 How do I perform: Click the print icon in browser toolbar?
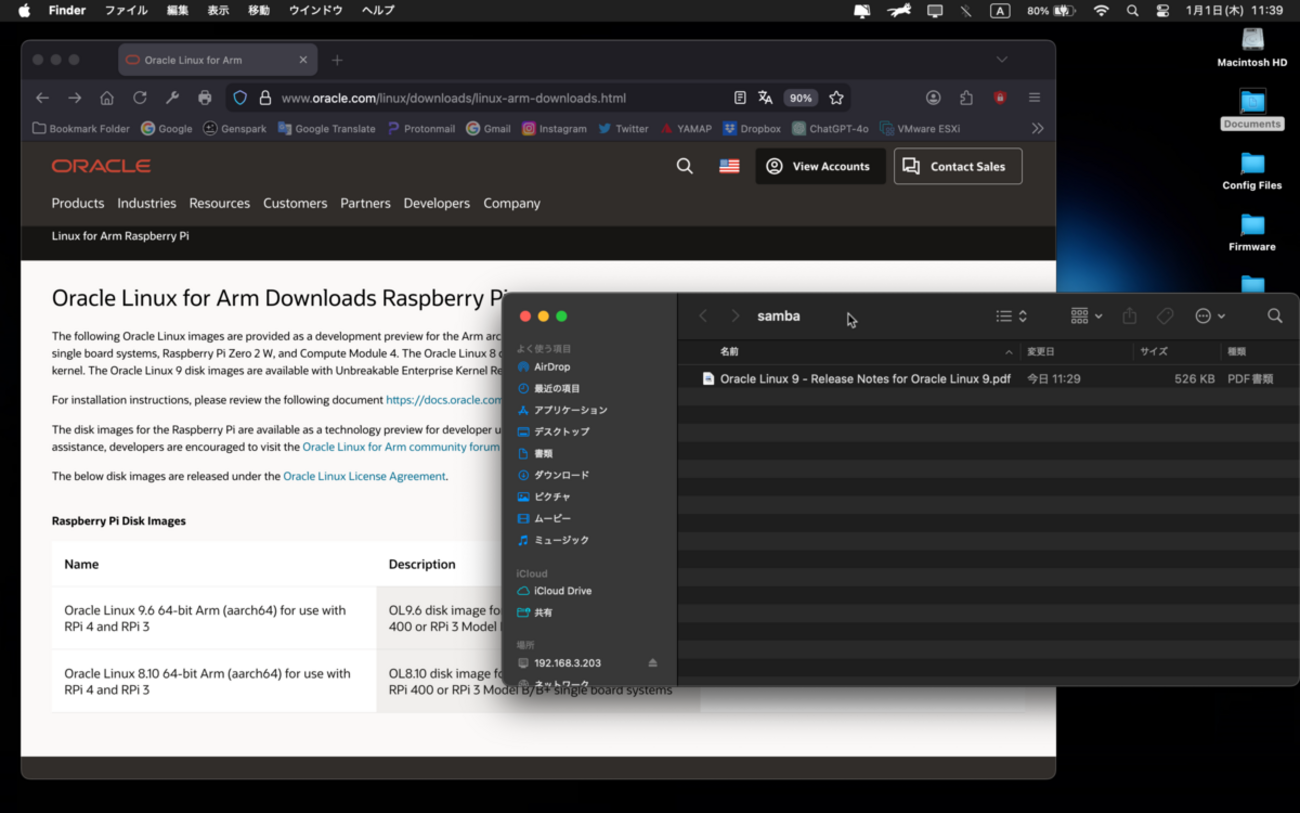coord(205,98)
